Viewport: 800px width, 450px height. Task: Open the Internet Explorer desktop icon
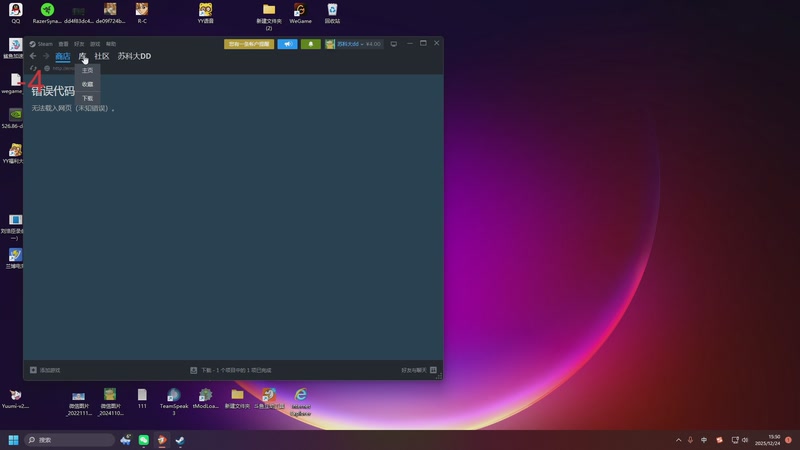coord(301,402)
